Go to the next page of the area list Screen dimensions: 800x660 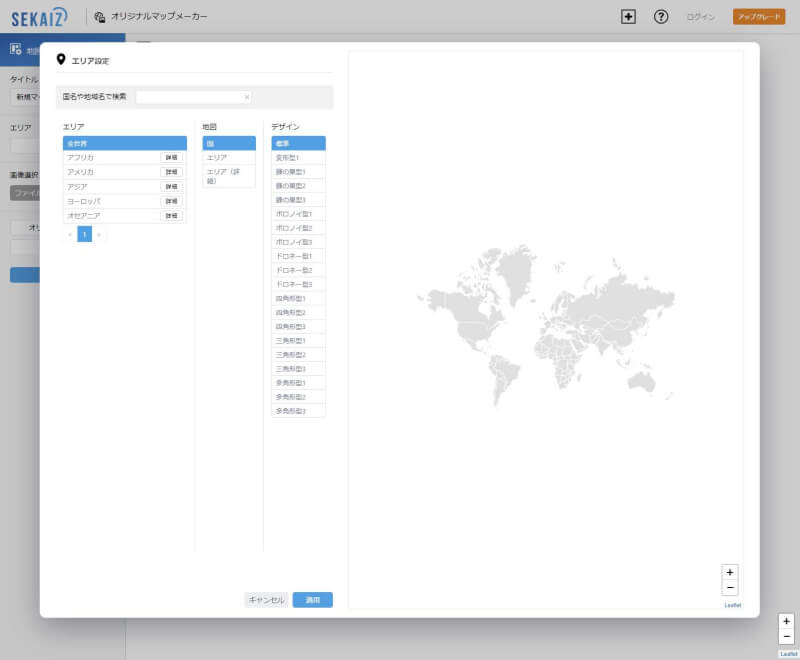coord(99,234)
